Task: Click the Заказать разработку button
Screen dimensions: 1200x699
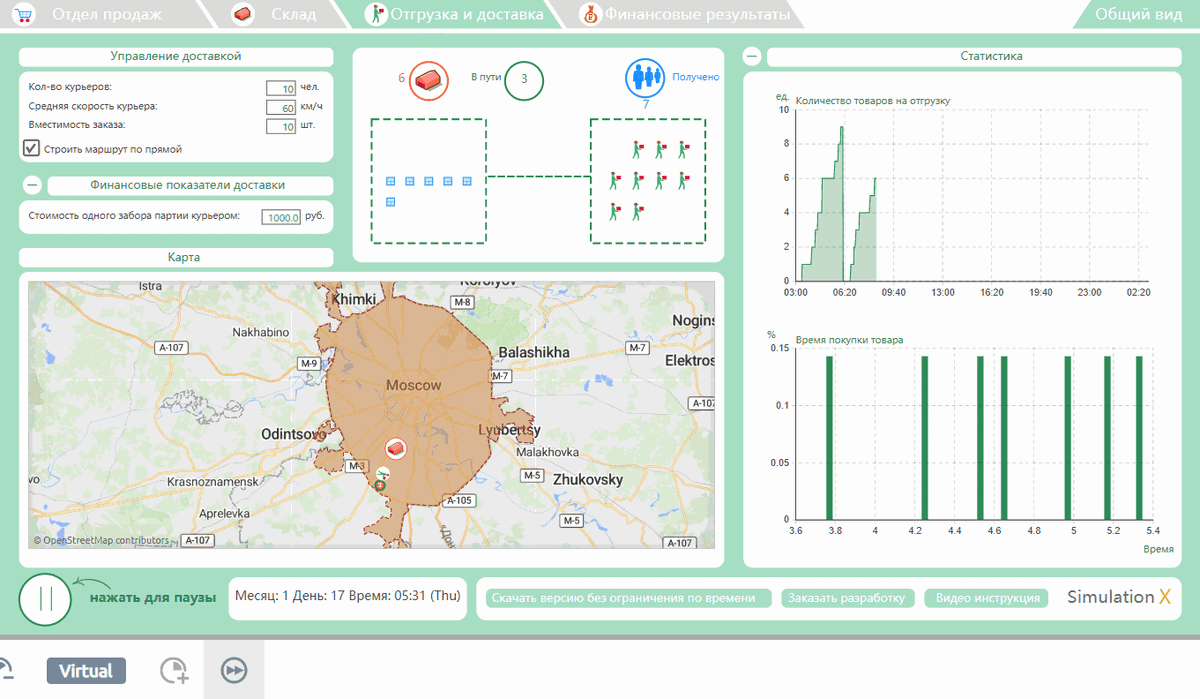Action: (x=846, y=598)
